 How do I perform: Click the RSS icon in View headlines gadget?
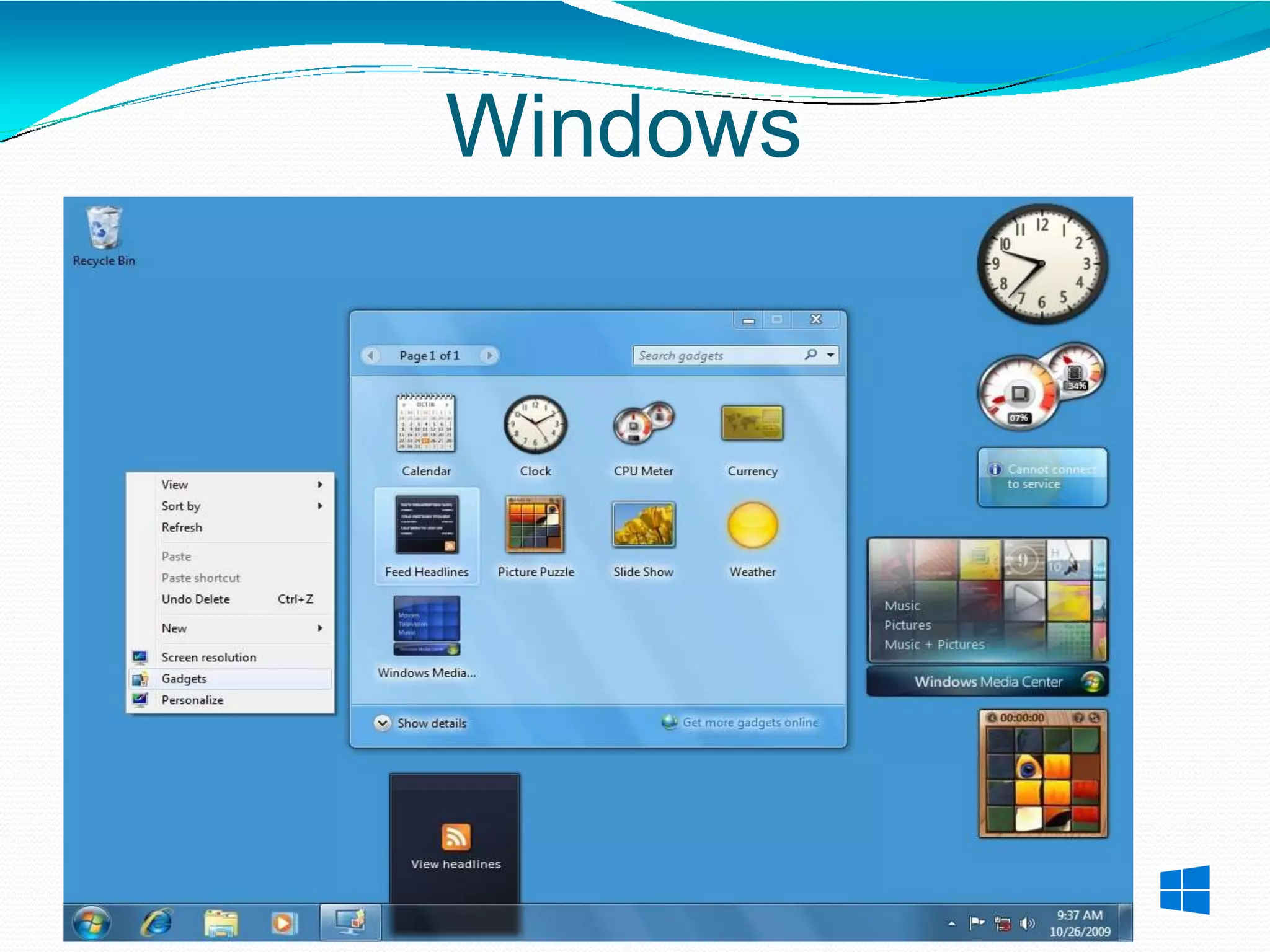pos(456,837)
